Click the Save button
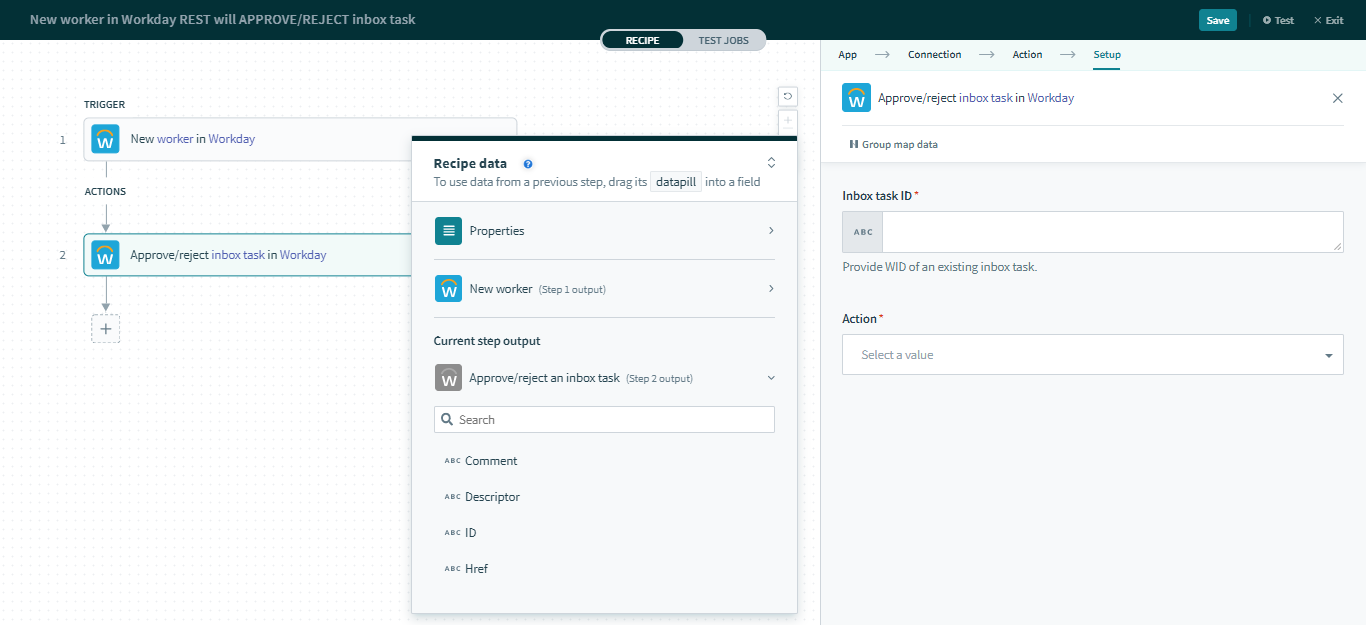Screen dimensions: 1366x625 pyautogui.click(x=1217, y=19)
